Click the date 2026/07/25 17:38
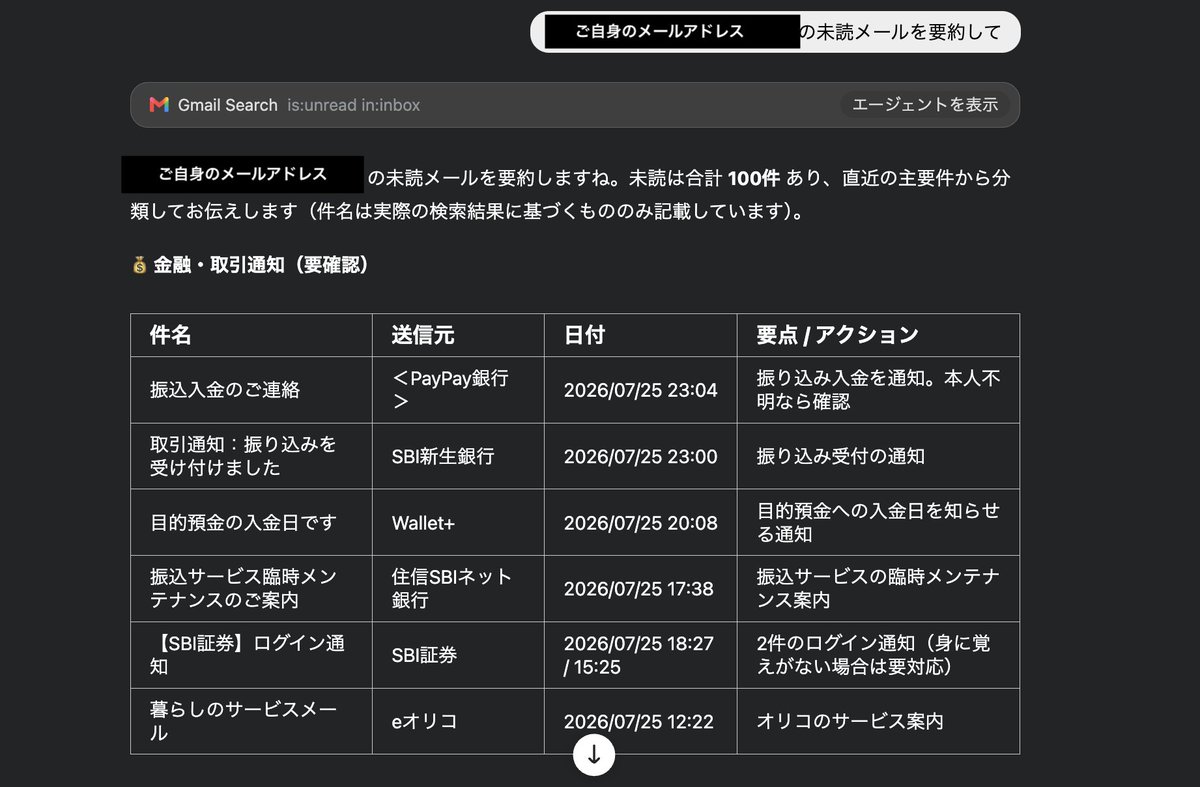1200x787 pixels. [x=641, y=588]
